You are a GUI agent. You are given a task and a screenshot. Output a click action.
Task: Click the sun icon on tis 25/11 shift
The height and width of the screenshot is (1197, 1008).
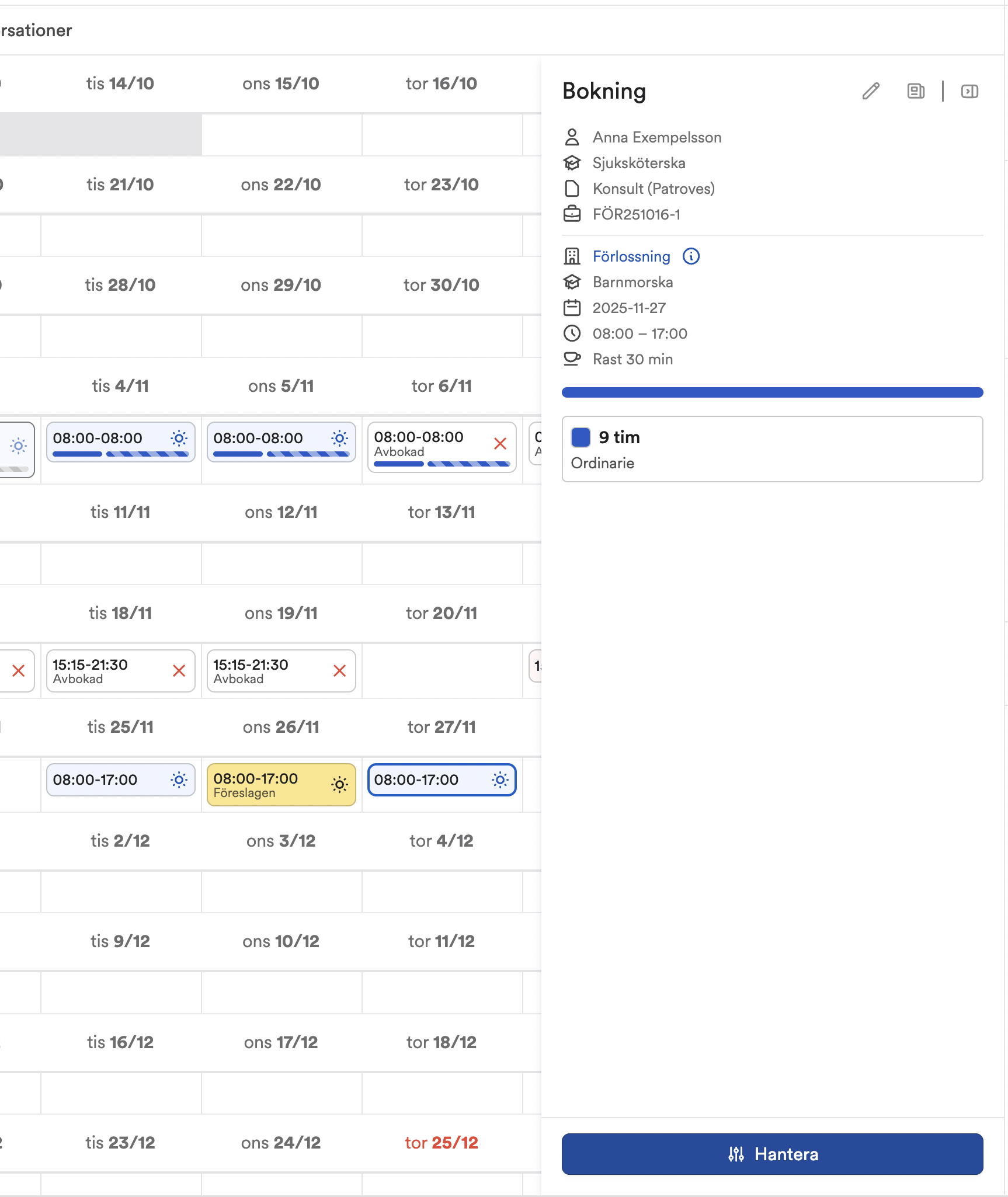tap(179, 780)
